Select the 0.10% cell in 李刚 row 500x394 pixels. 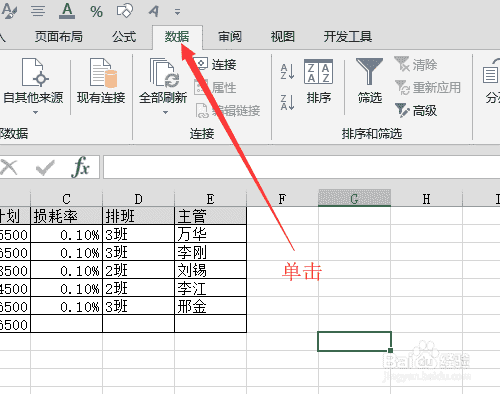[66, 252]
